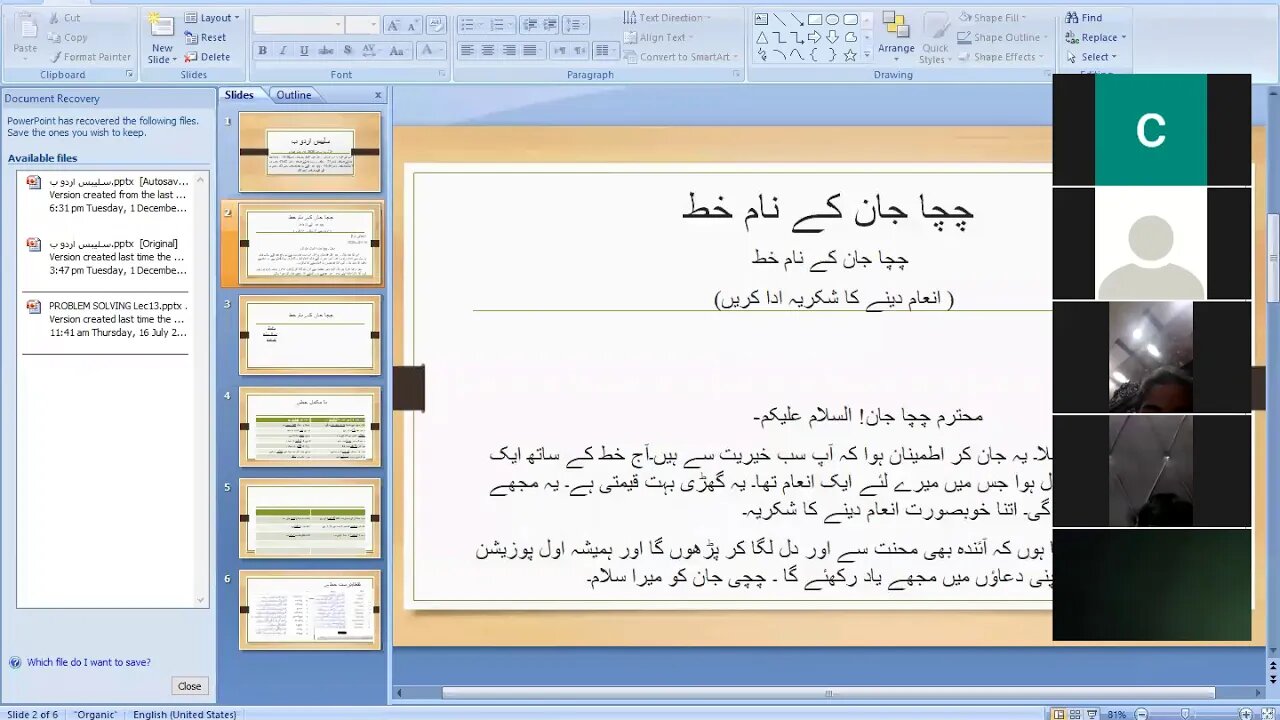The image size is (1280, 720).
Task: Open the Paragraph dialog launcher
Action: (x=736, y=74)
